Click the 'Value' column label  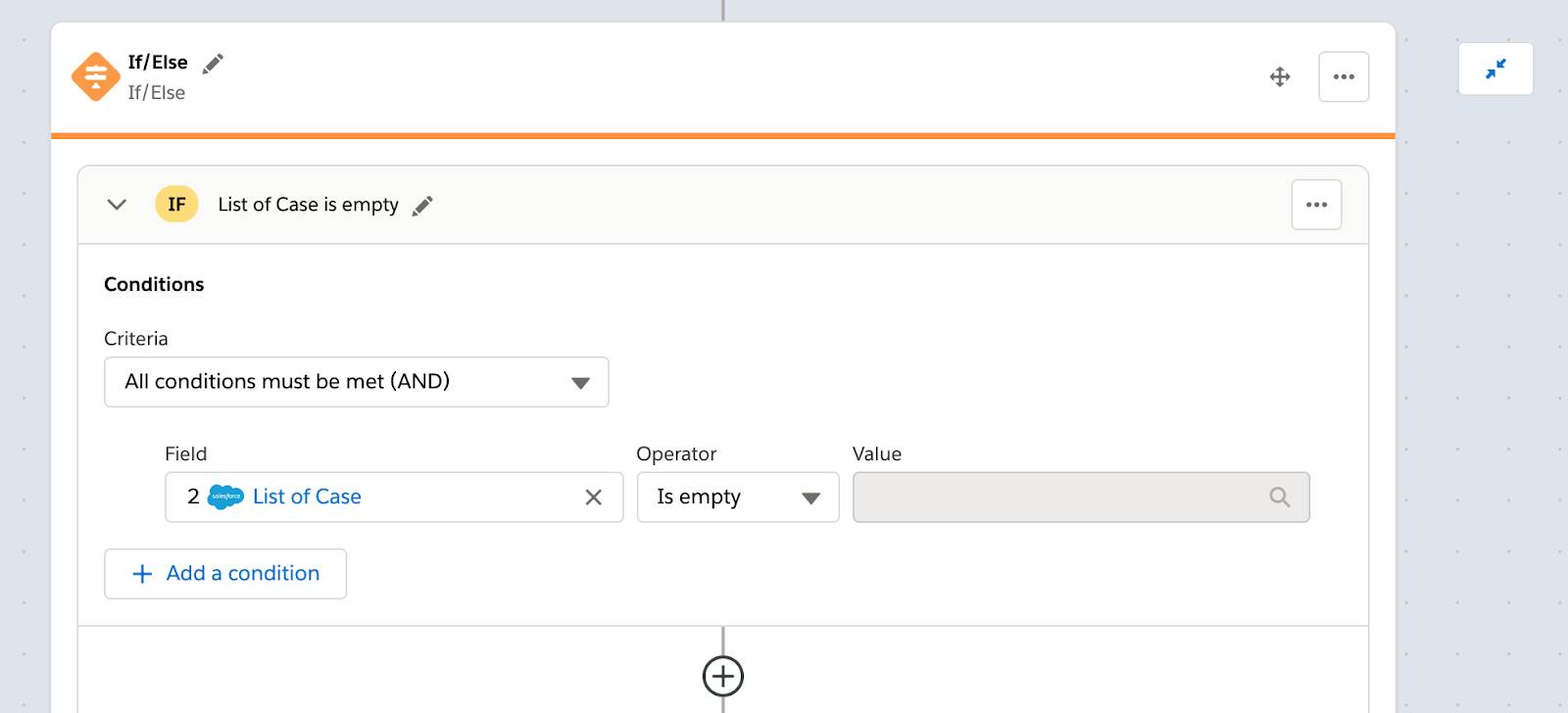tap(877, 453)
